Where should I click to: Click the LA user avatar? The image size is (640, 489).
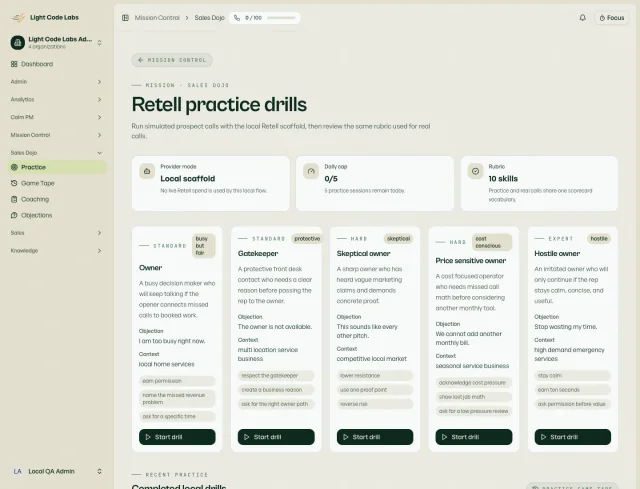point(18,471)
